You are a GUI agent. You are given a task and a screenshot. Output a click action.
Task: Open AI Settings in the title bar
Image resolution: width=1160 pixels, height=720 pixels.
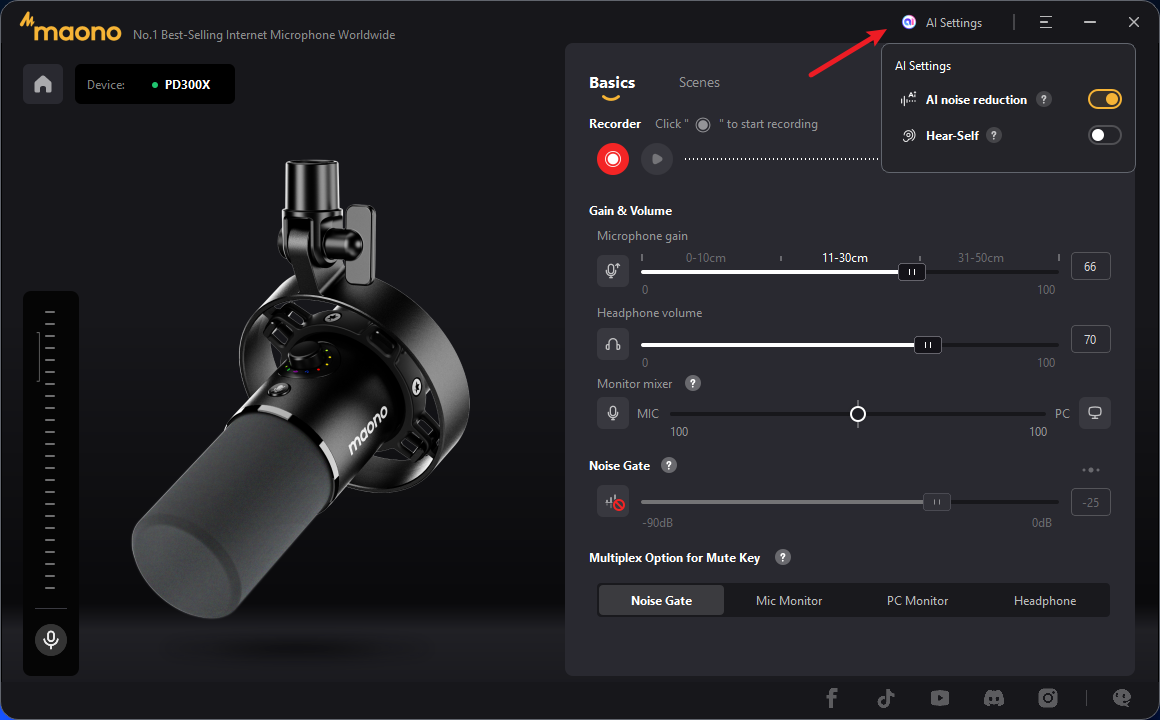[945, 21]
